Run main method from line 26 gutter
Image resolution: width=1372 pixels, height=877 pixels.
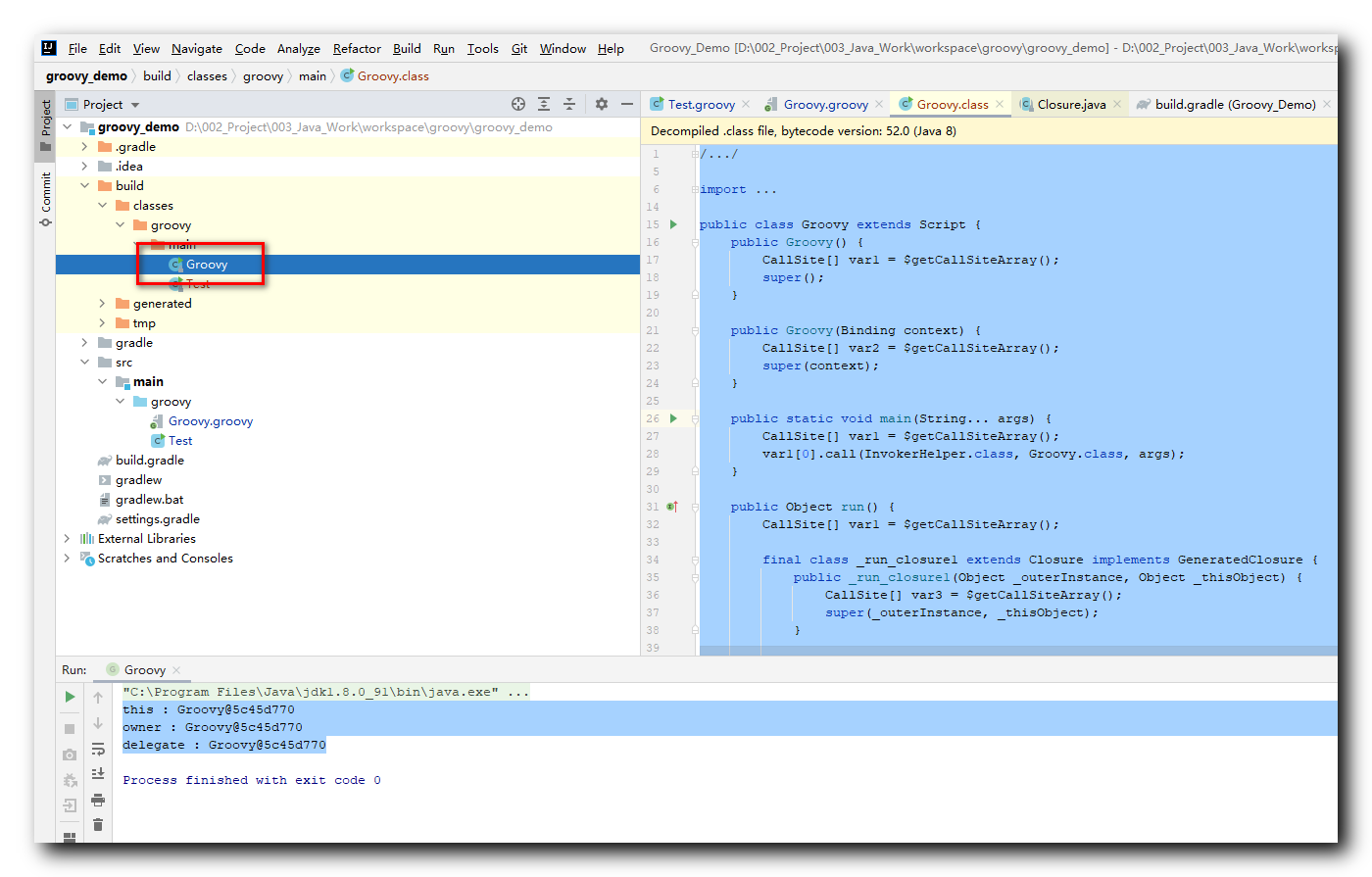tap(673, 418)
